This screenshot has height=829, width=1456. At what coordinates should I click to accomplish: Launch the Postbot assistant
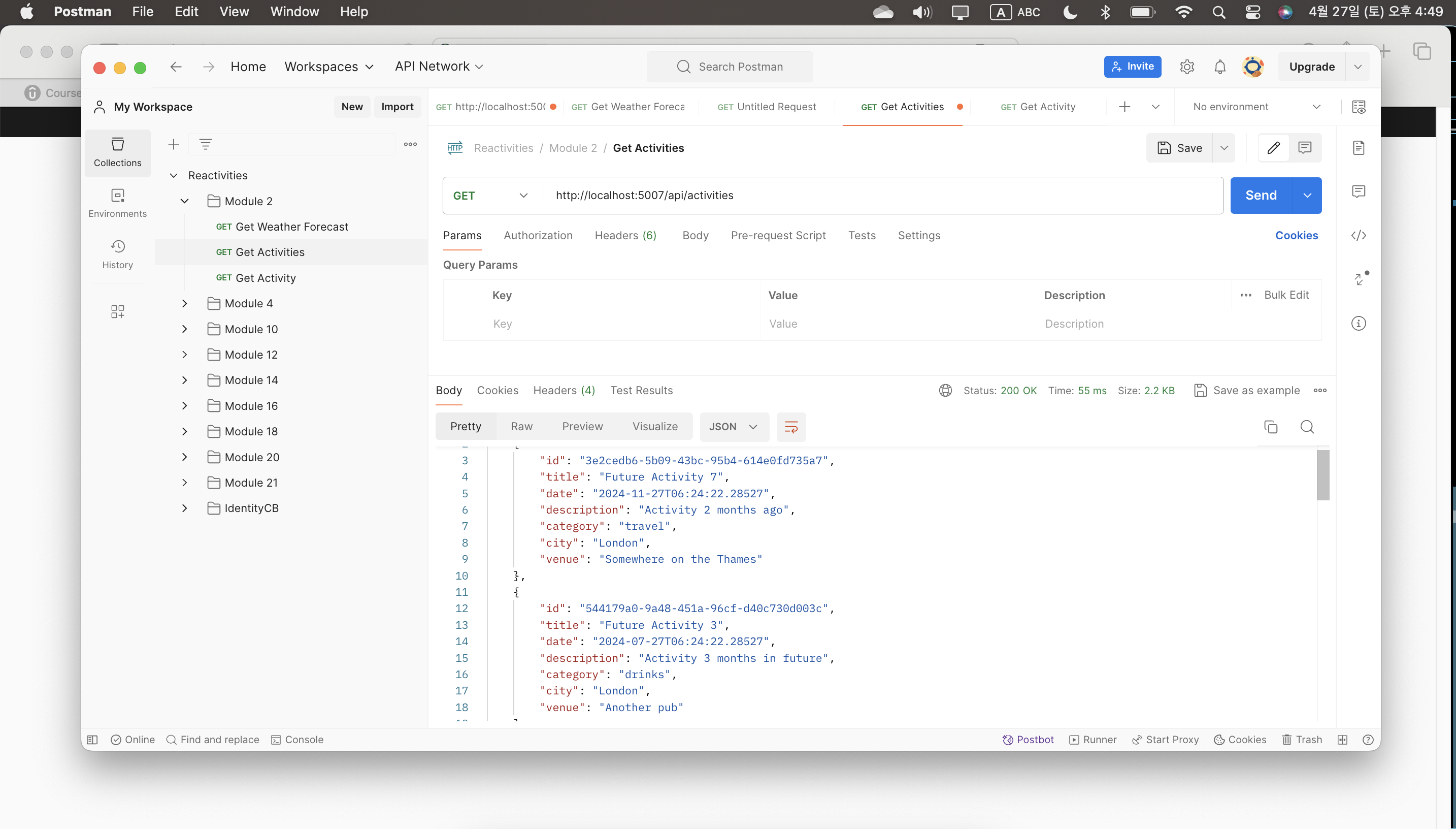(1028, 739)
